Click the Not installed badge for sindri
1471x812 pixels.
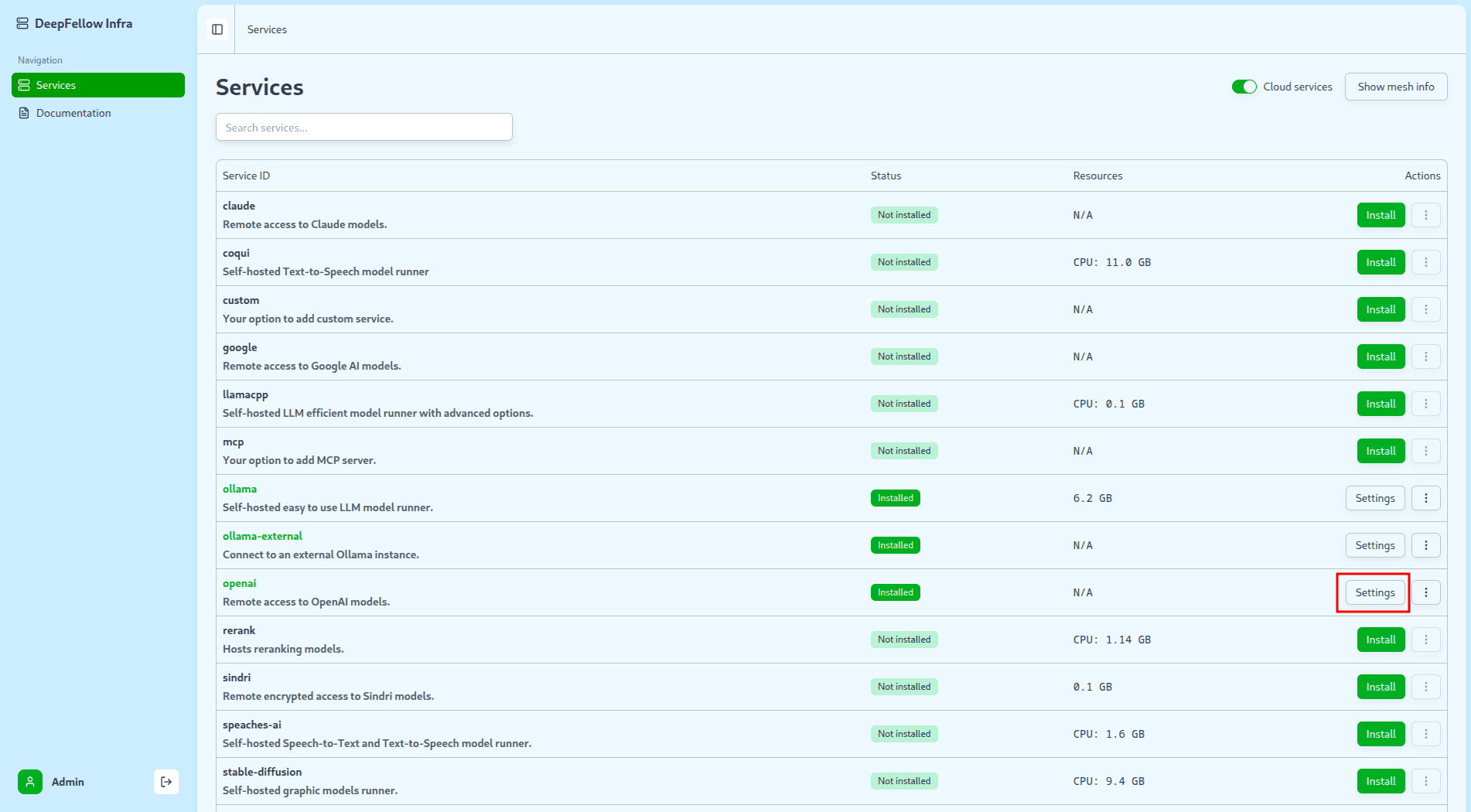pos(904,687)
